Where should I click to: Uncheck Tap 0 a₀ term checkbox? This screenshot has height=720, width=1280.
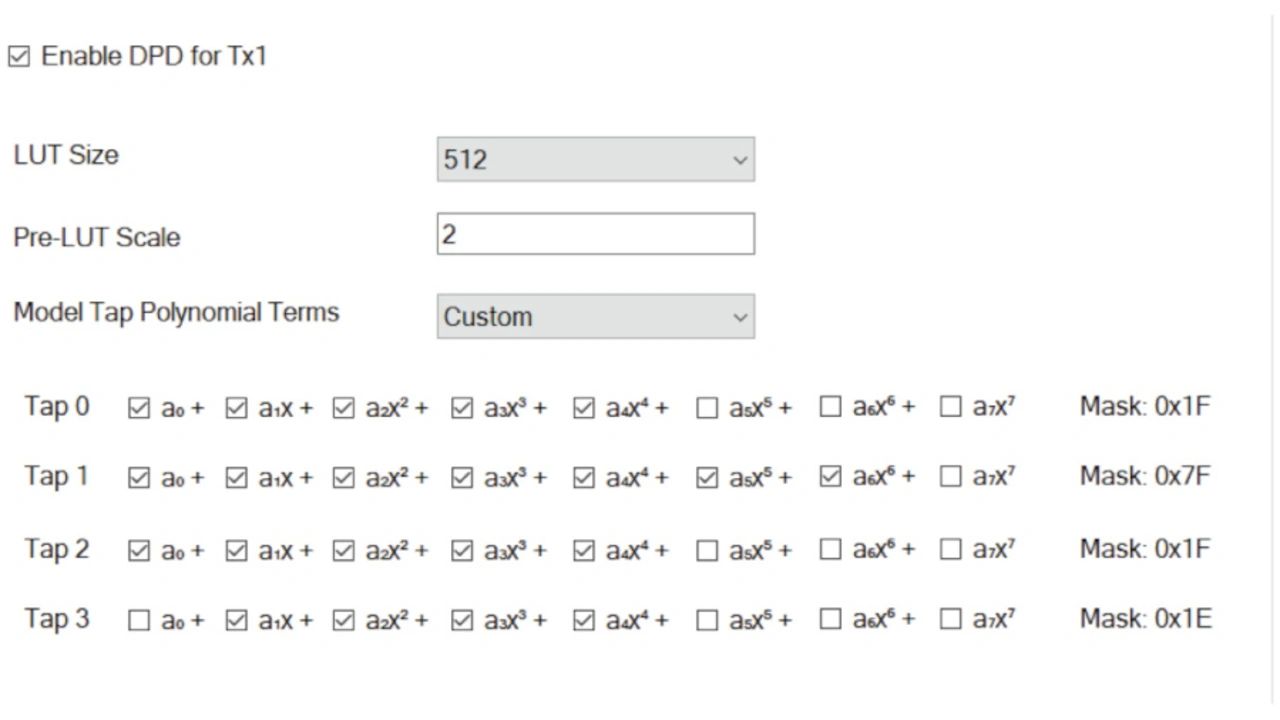[139, 408]
